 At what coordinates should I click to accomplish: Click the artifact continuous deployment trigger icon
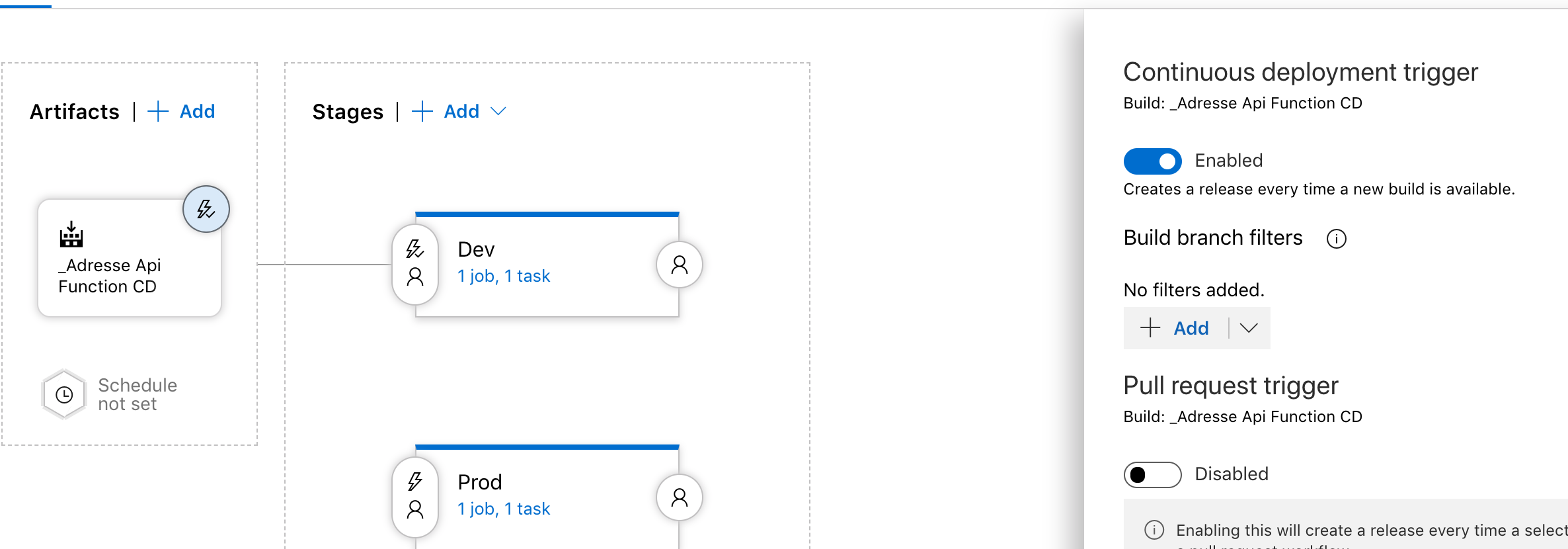206,209
